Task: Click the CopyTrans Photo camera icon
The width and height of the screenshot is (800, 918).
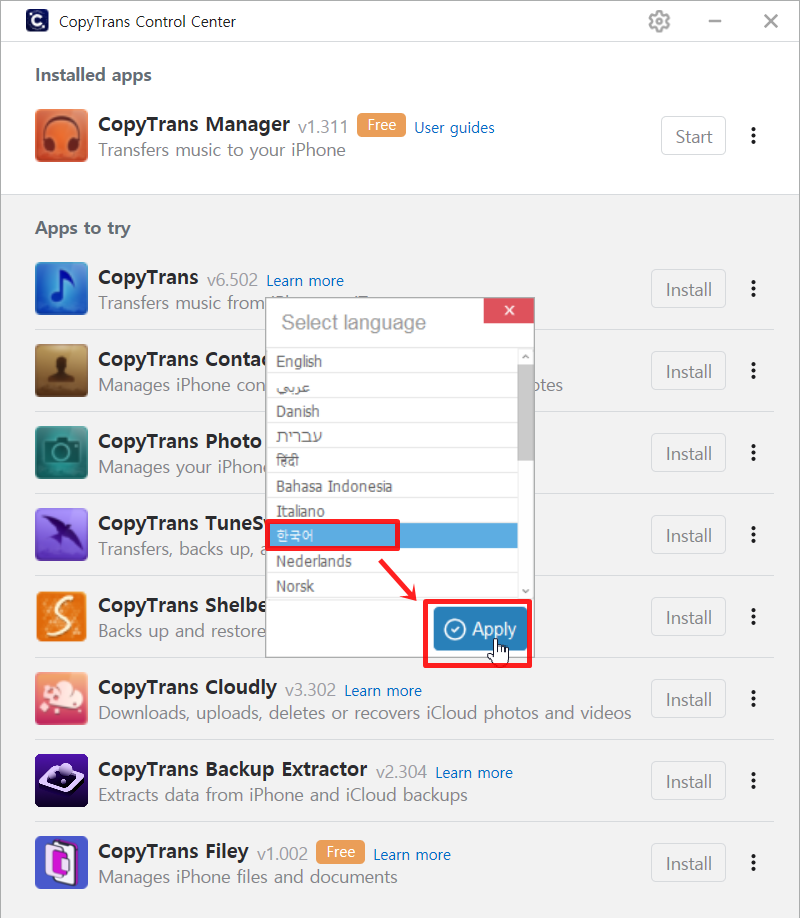Action: [x=61, y=452]
